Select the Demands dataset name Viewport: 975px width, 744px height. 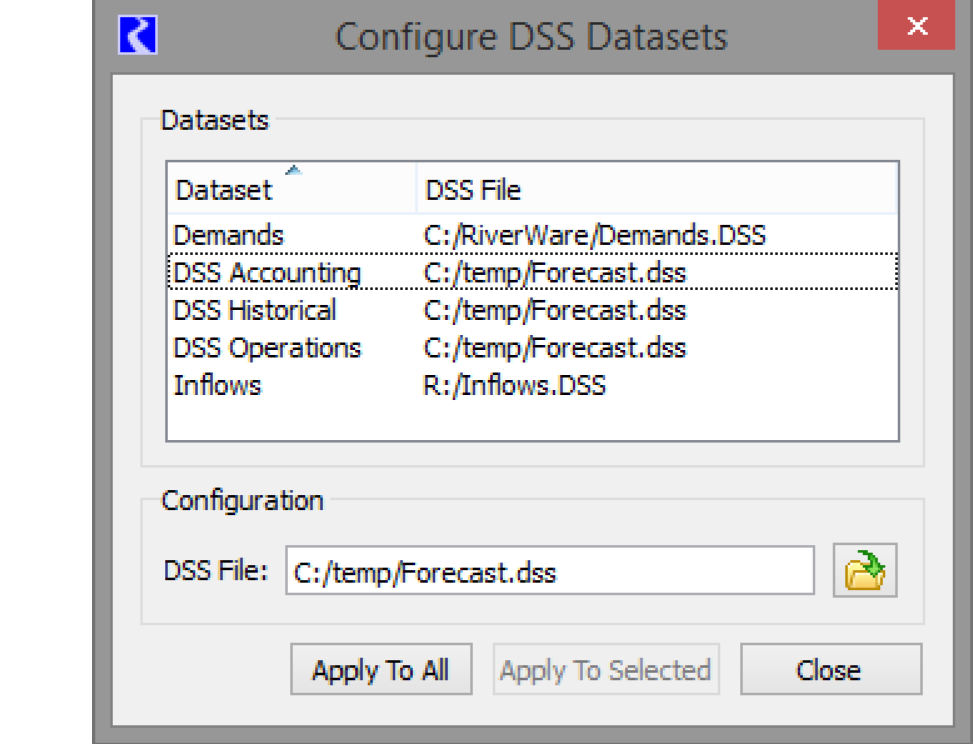tap(229, 236)
